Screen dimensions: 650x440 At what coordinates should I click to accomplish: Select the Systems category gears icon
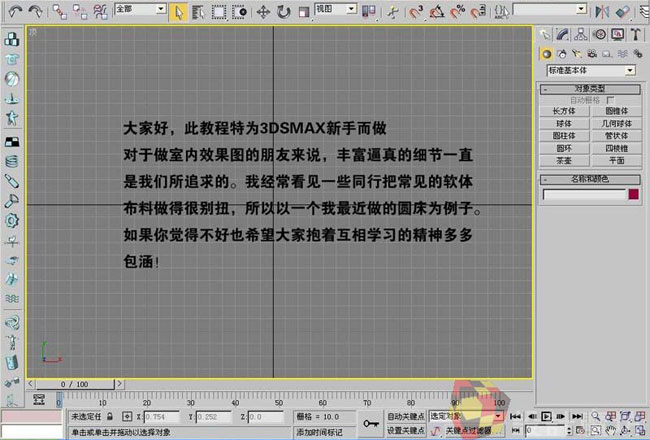pos(638,54)
